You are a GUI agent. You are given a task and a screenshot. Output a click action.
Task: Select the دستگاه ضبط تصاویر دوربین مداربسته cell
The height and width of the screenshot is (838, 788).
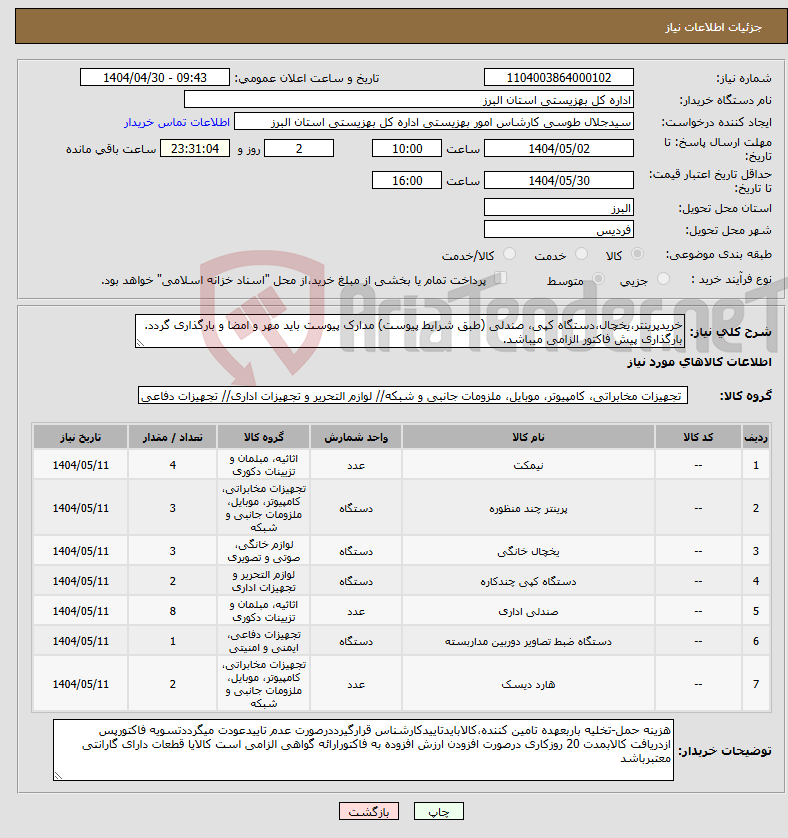click(528, 641)
